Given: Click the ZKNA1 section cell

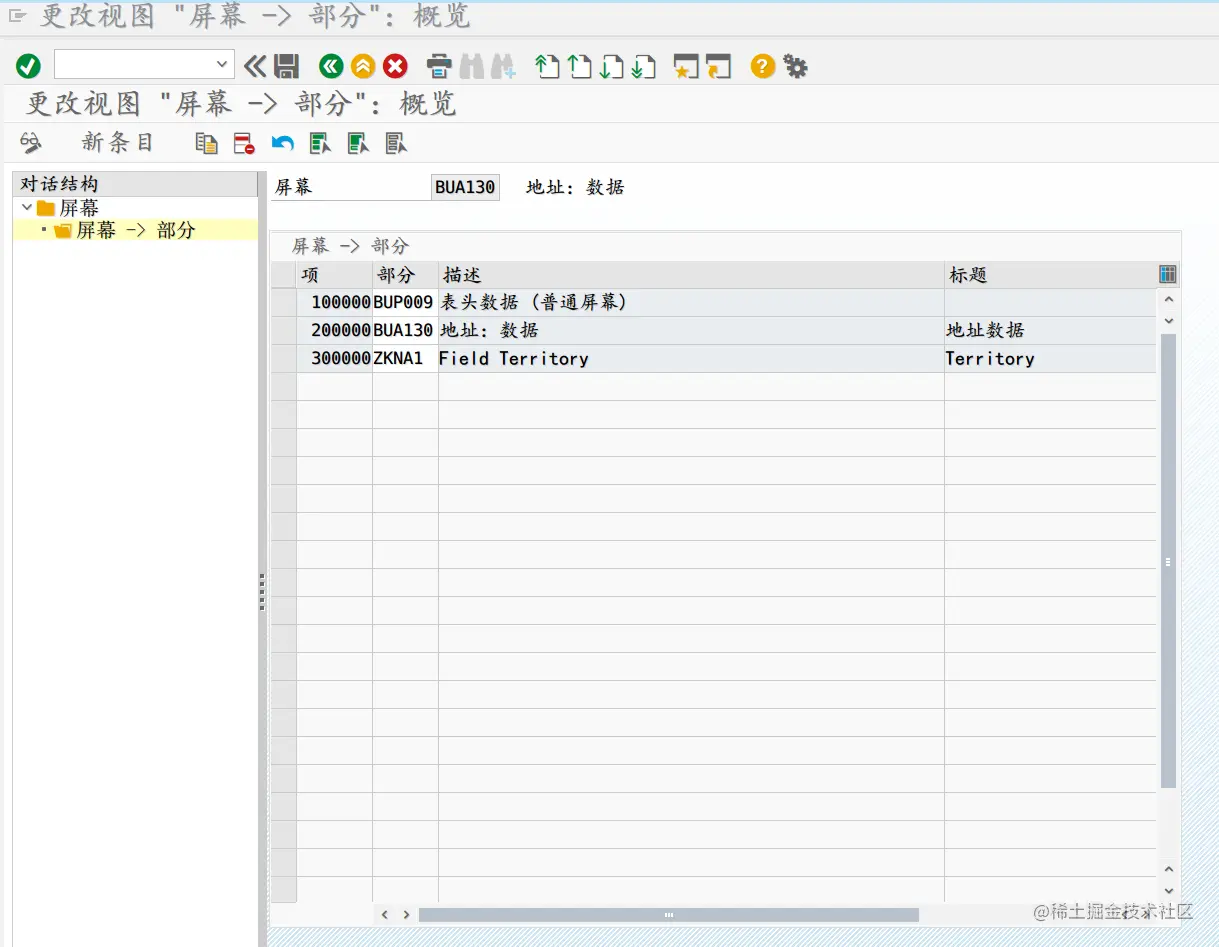Looking at the screenshot, I should (405, 359).
